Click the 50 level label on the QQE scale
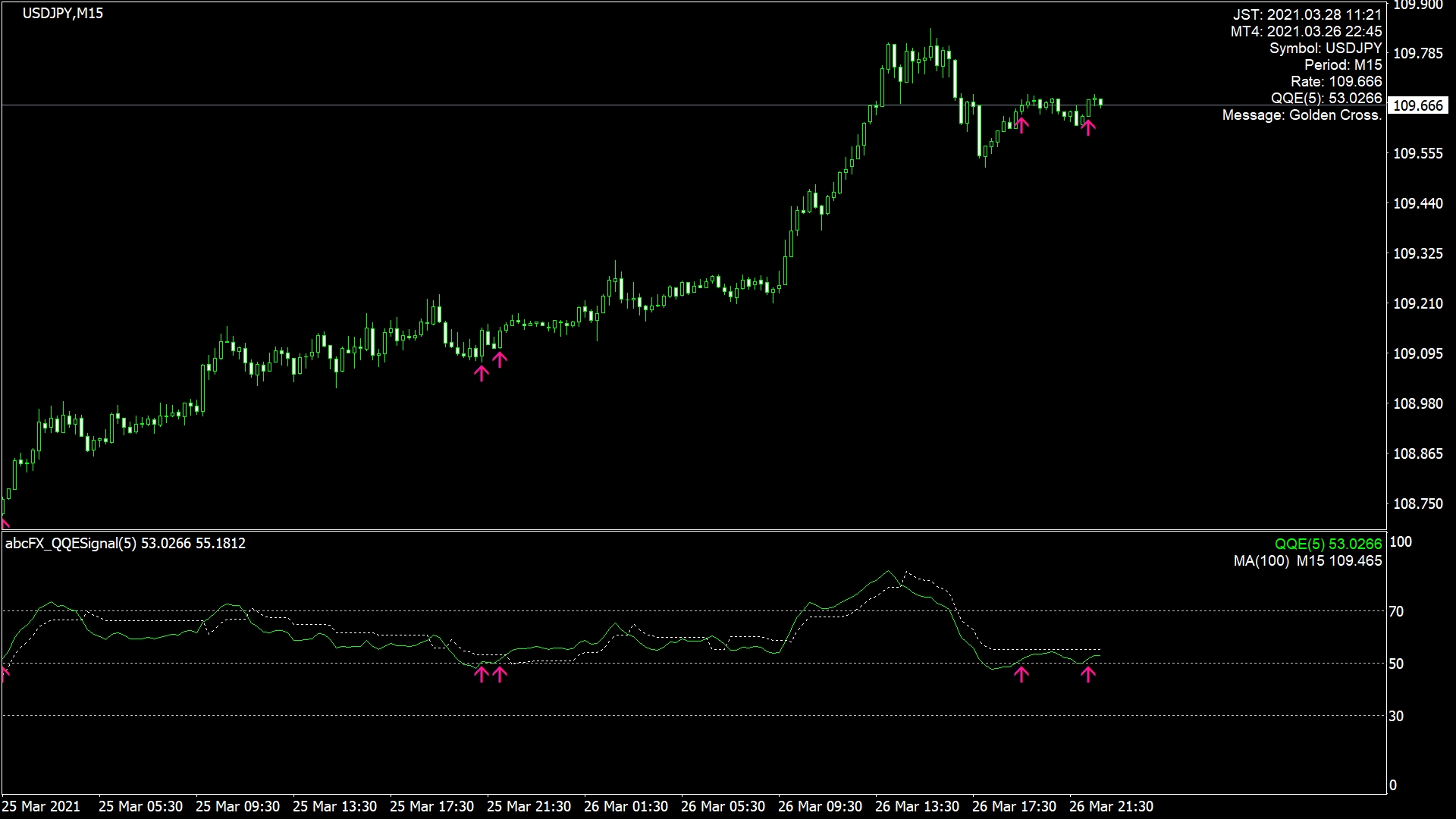This screenshot has width=1456, height=819. tap(1396, 664)
